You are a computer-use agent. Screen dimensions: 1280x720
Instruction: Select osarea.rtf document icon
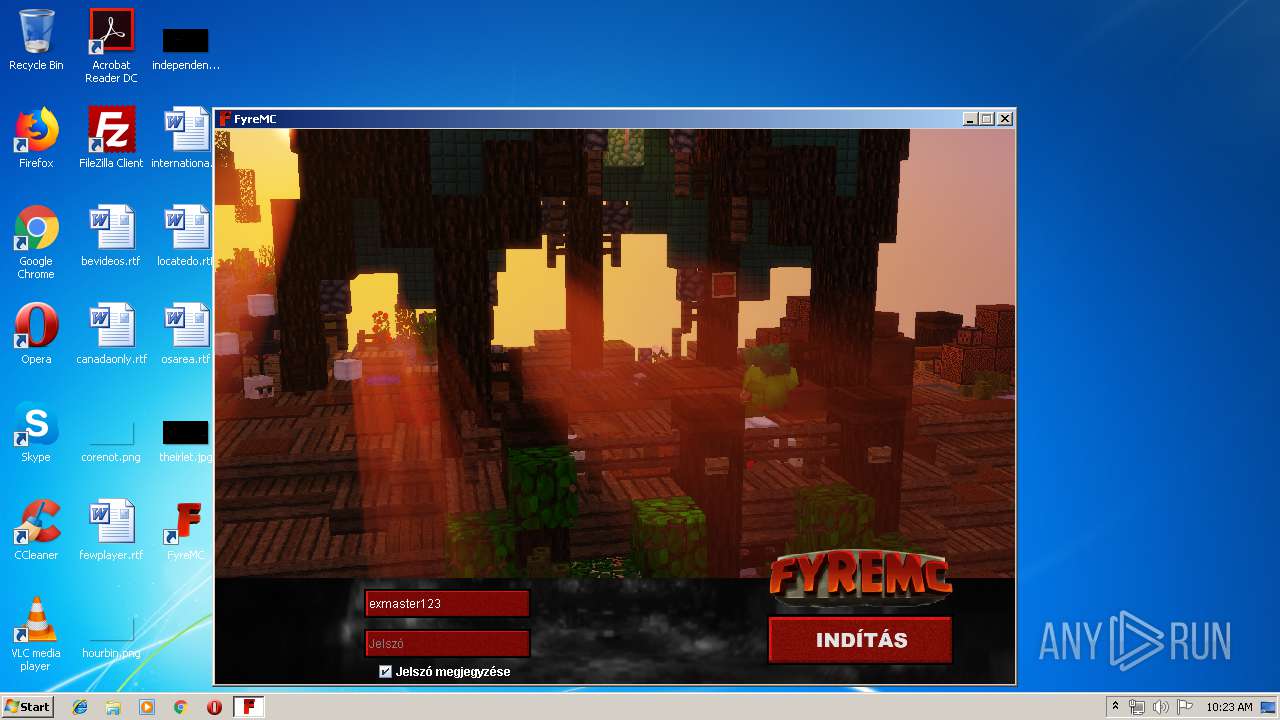click(186, 334)
